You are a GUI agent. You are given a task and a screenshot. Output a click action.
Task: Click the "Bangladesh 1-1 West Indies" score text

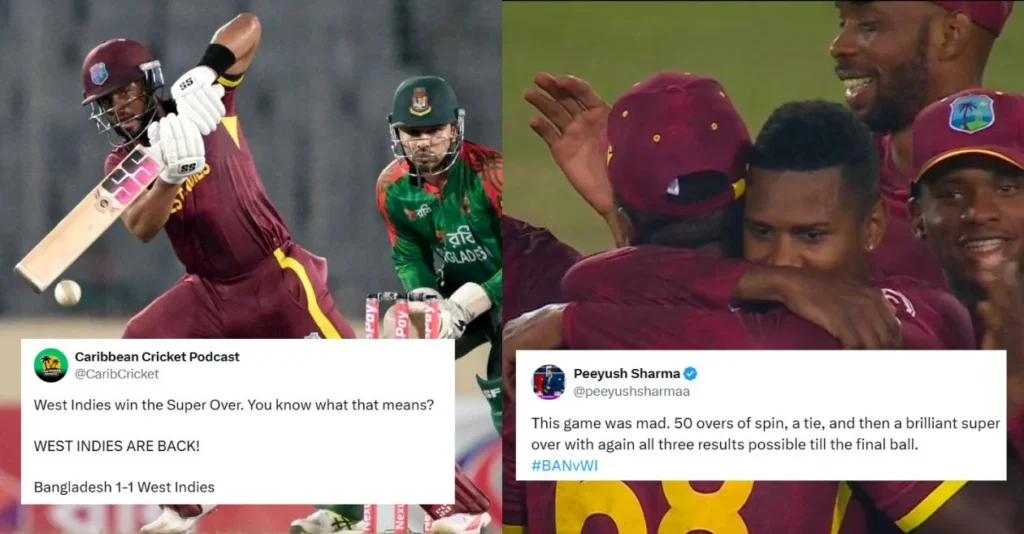pyautogui.click(x=124, y=487)
